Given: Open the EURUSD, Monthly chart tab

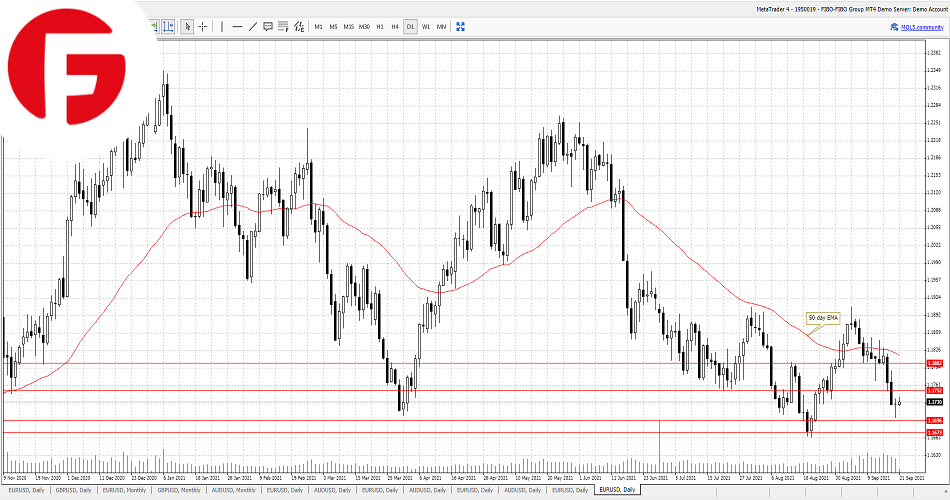Looking at the screenshot, I should [x=126, y=491].
